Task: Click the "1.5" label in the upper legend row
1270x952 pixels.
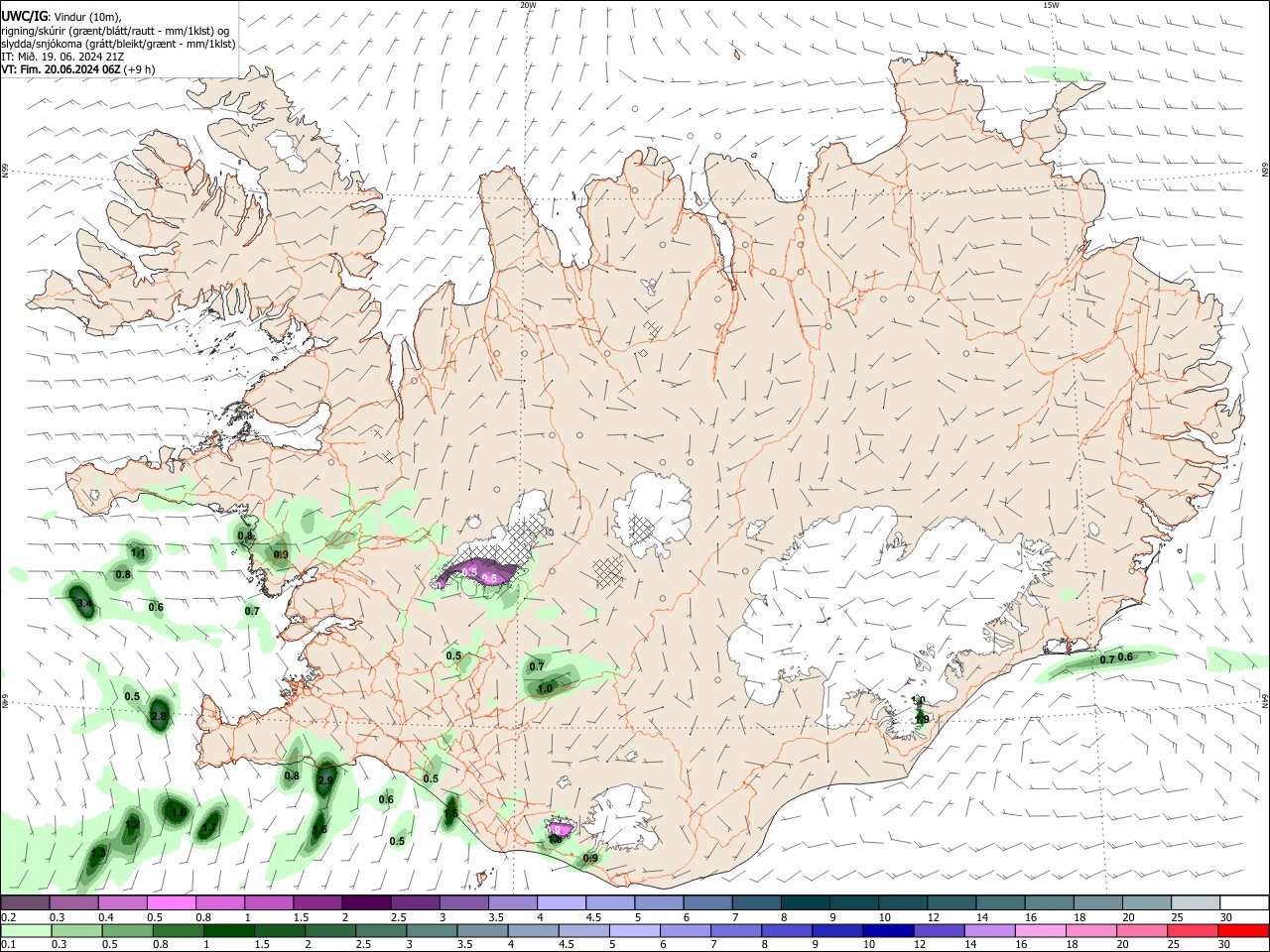Action: click(x=301, y=917)
